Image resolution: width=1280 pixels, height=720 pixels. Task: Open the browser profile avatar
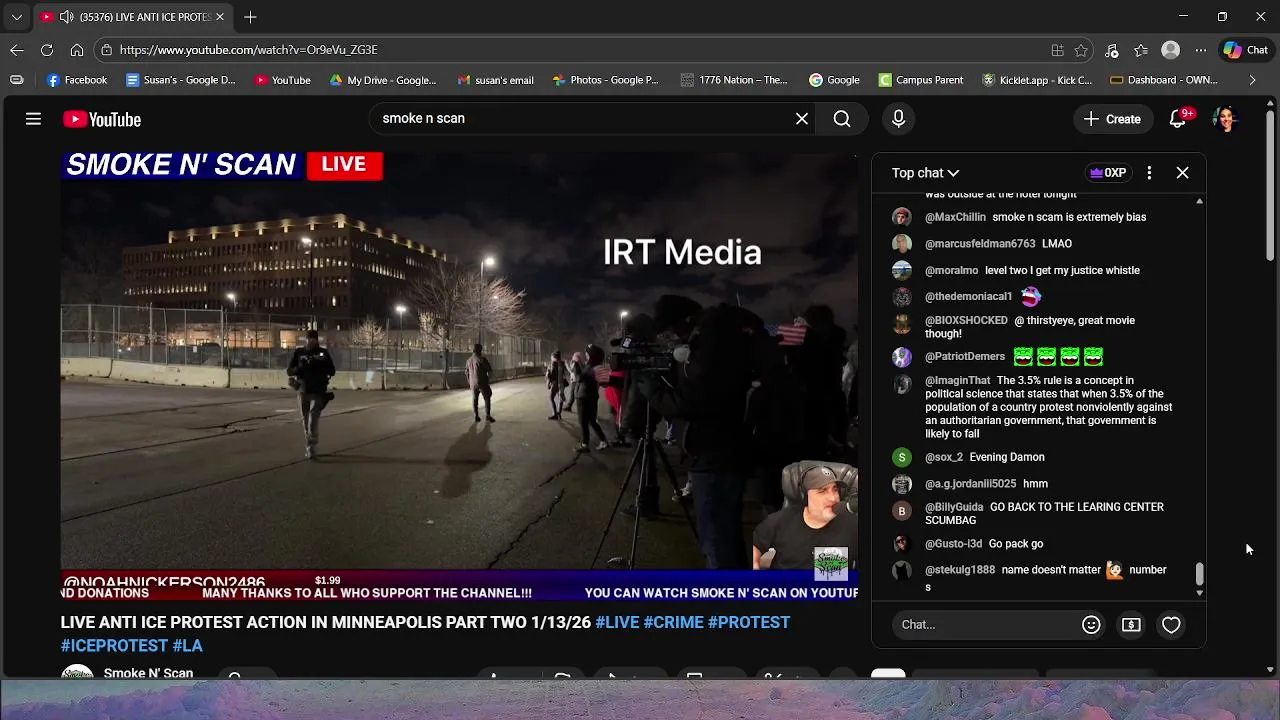coord(1171,50)
